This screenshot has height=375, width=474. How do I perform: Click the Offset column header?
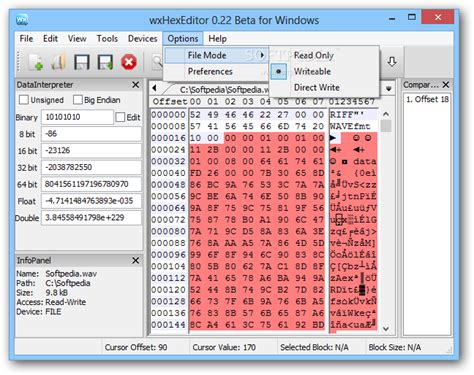(170, 101)
